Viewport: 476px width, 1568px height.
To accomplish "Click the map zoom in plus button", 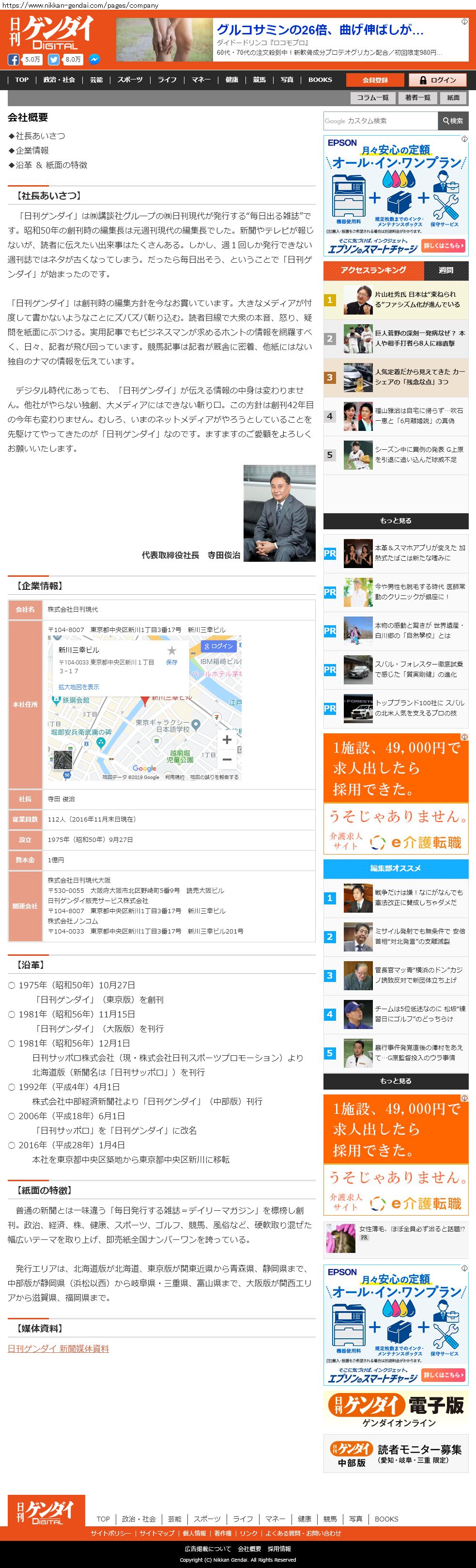I will tap(227, 740).
